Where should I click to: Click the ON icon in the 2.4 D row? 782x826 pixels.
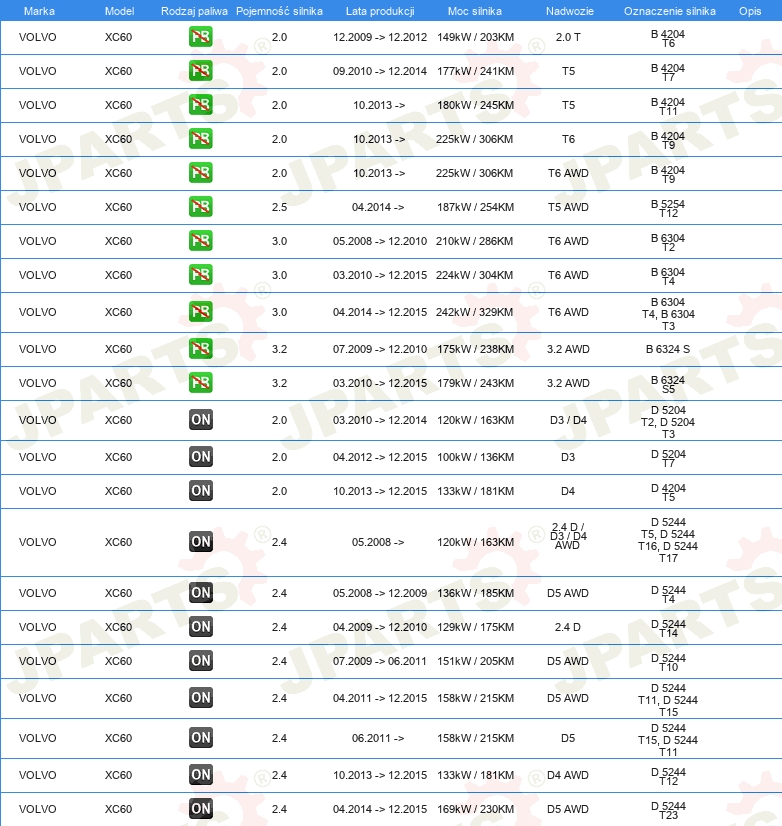[200, 627]
